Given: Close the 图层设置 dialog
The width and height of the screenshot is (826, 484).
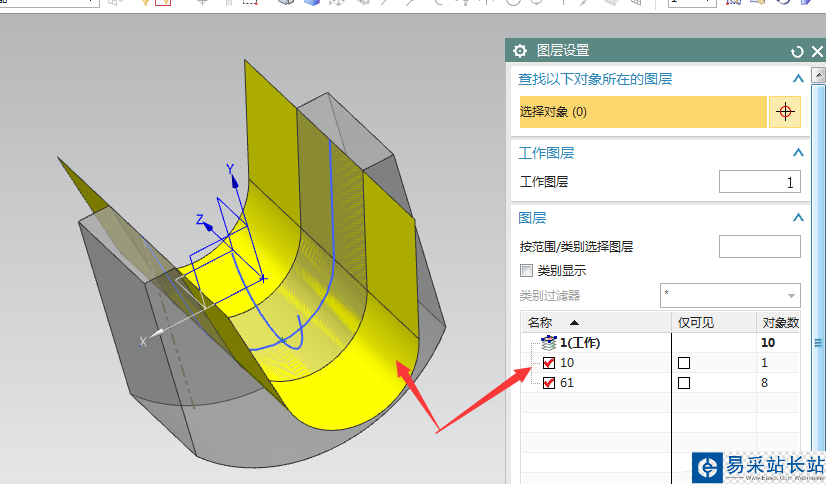Looking at the screenshot, I should pos(817,51).
